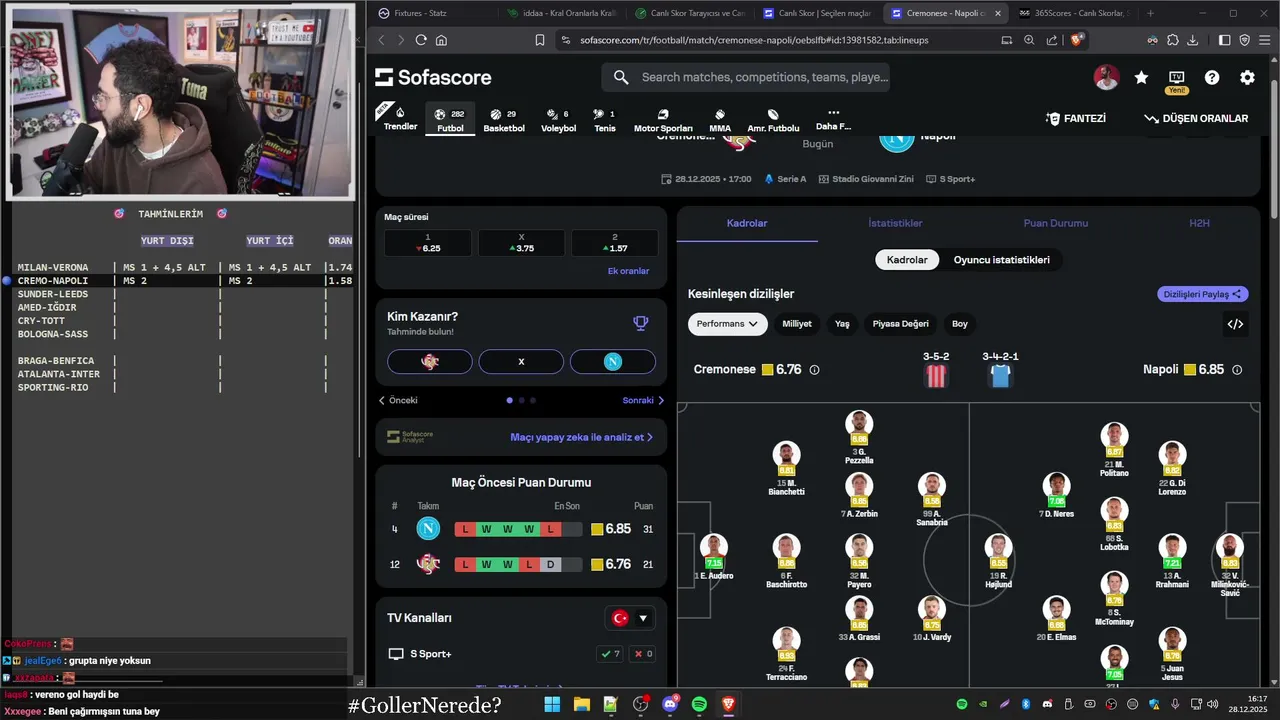This screenshot has width=1280, height=720.
Task: Open Amr. Futbolu category
Action: pos(773,120)
